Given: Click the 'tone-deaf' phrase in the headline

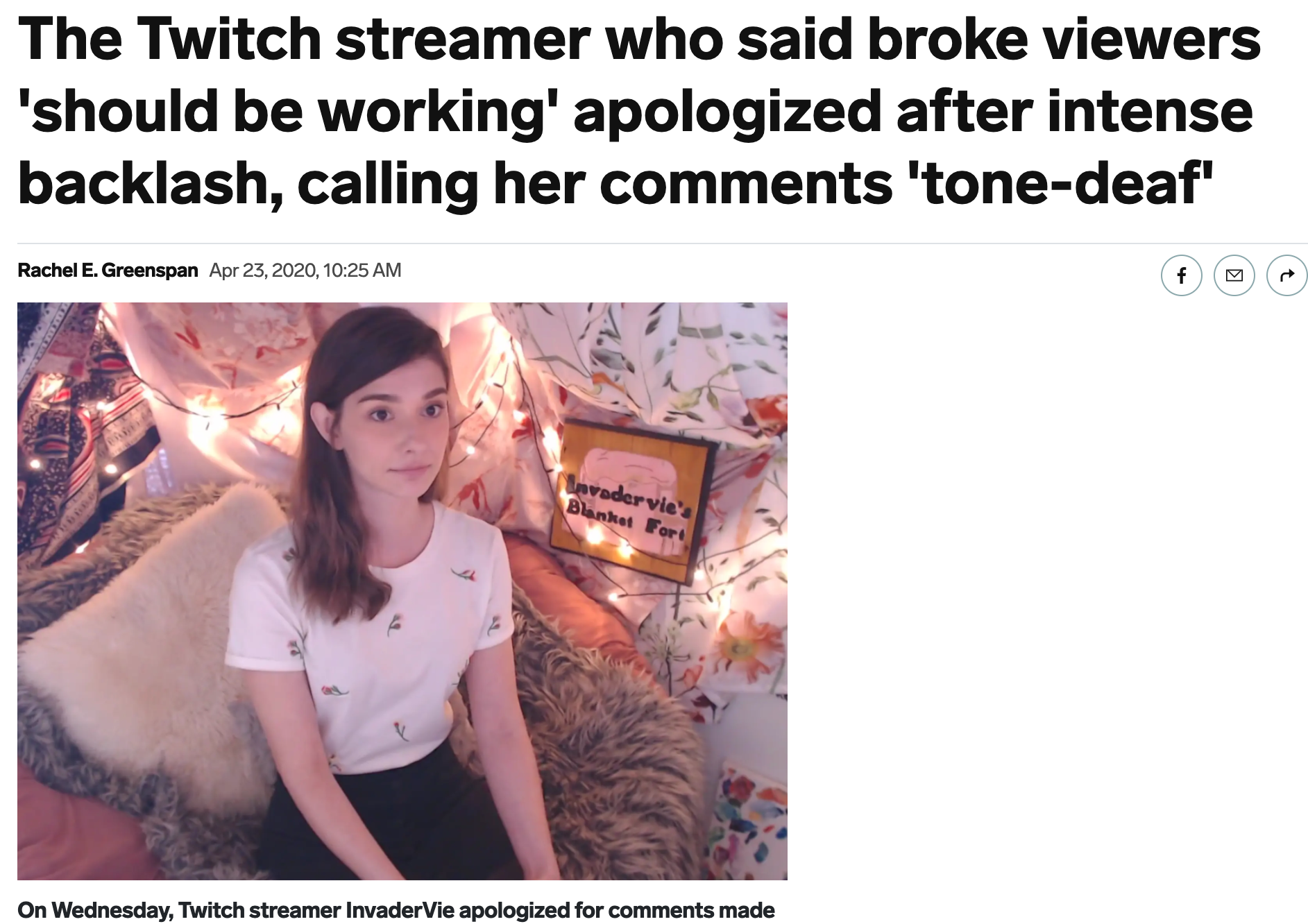Looking at the screenshot, I should tap(1060, 183).
